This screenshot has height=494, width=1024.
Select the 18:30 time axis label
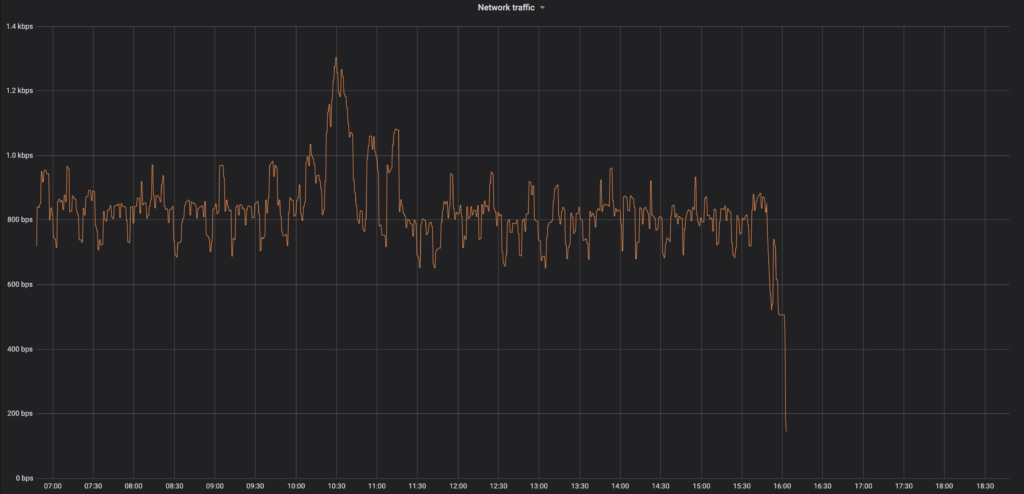(984, 486)
